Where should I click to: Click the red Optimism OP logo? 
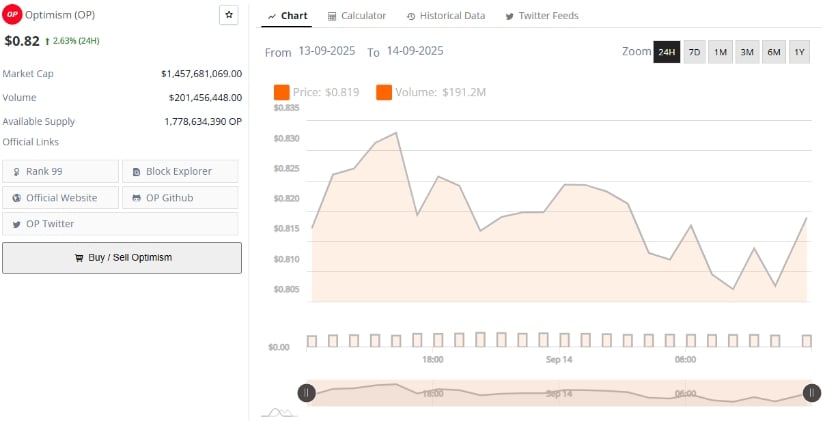13,15
